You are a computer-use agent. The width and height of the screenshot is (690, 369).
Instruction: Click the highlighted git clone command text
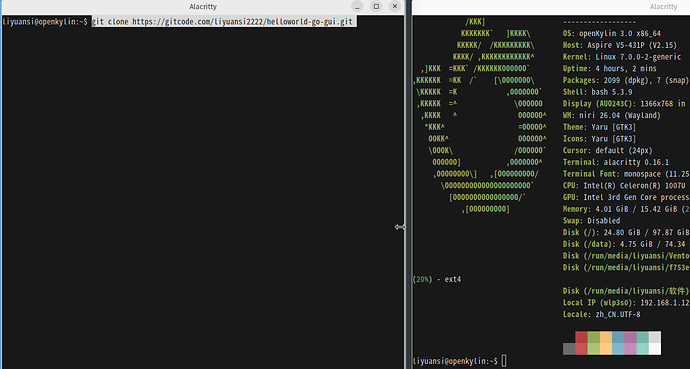(x=222, y=22)
